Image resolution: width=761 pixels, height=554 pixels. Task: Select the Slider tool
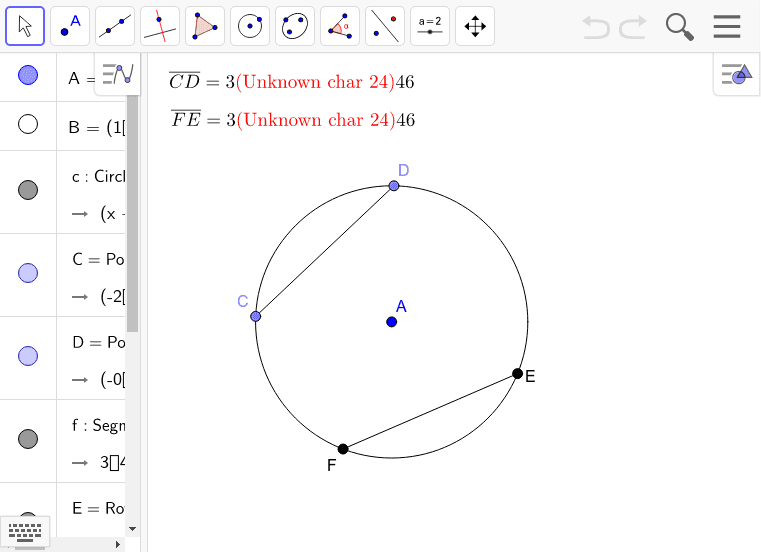430,26
